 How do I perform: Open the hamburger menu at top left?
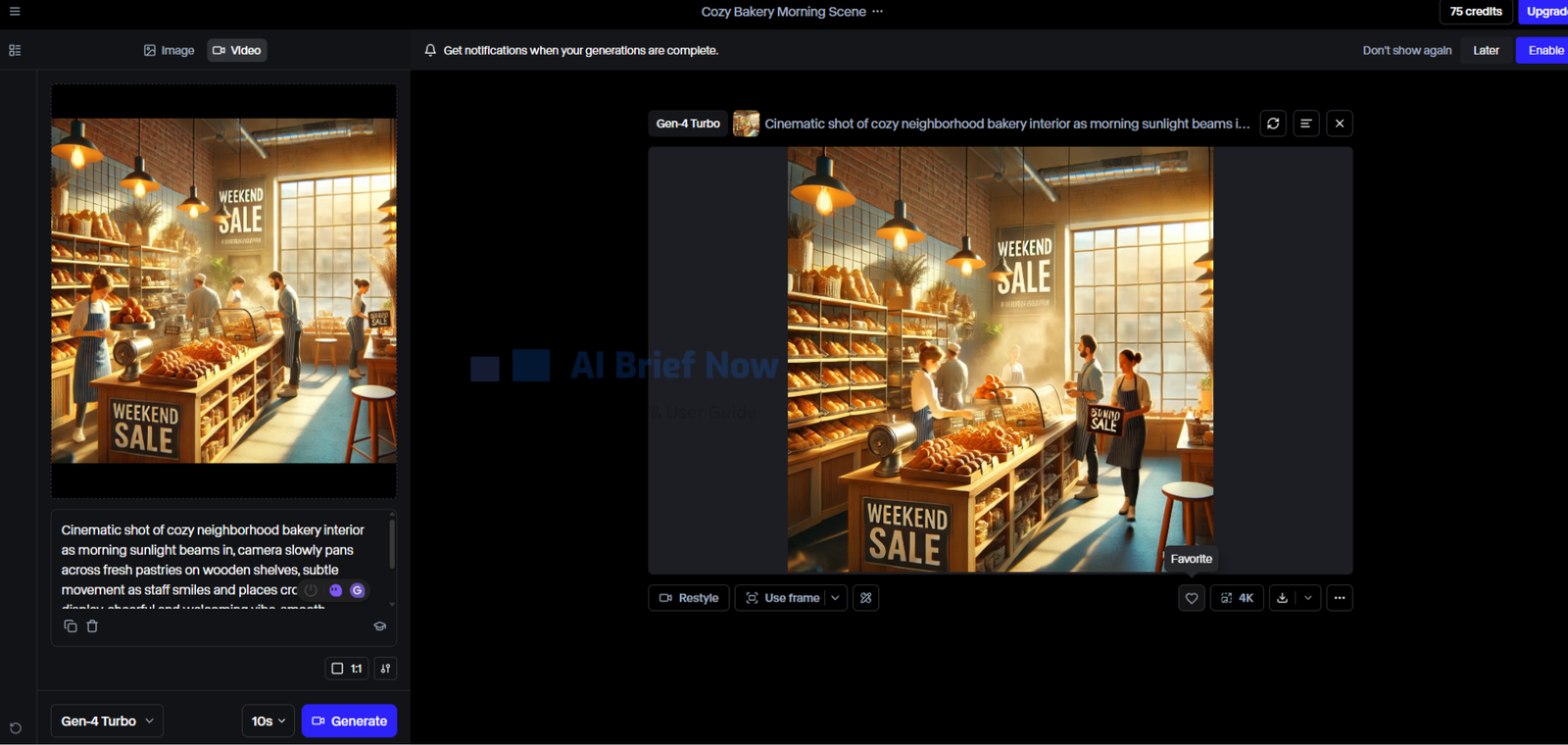15,12
